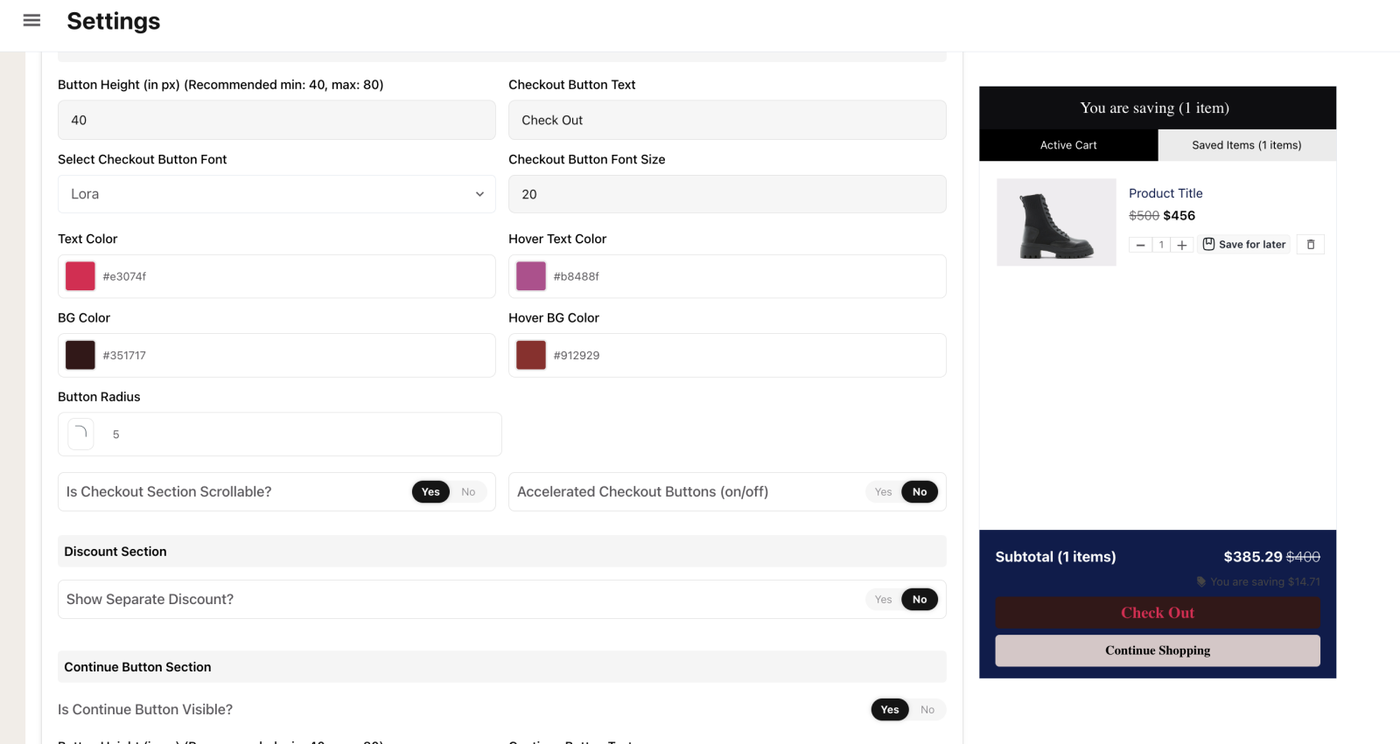1400x744 pixels.
Task: Click the Button Radius corner icon
Action: [80, 434]
